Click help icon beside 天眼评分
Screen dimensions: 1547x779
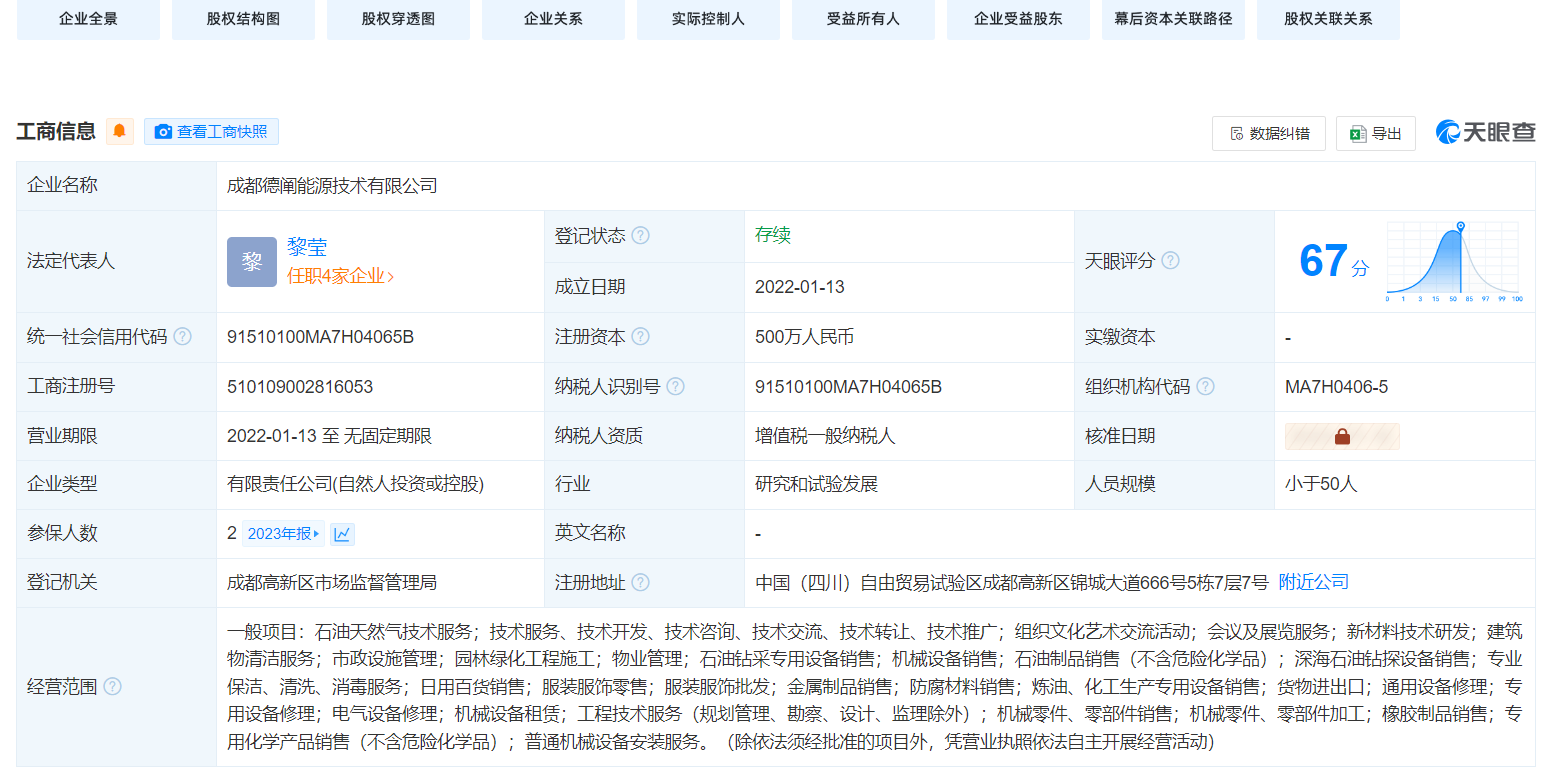pyautogui.click(x=1170, y=261)
